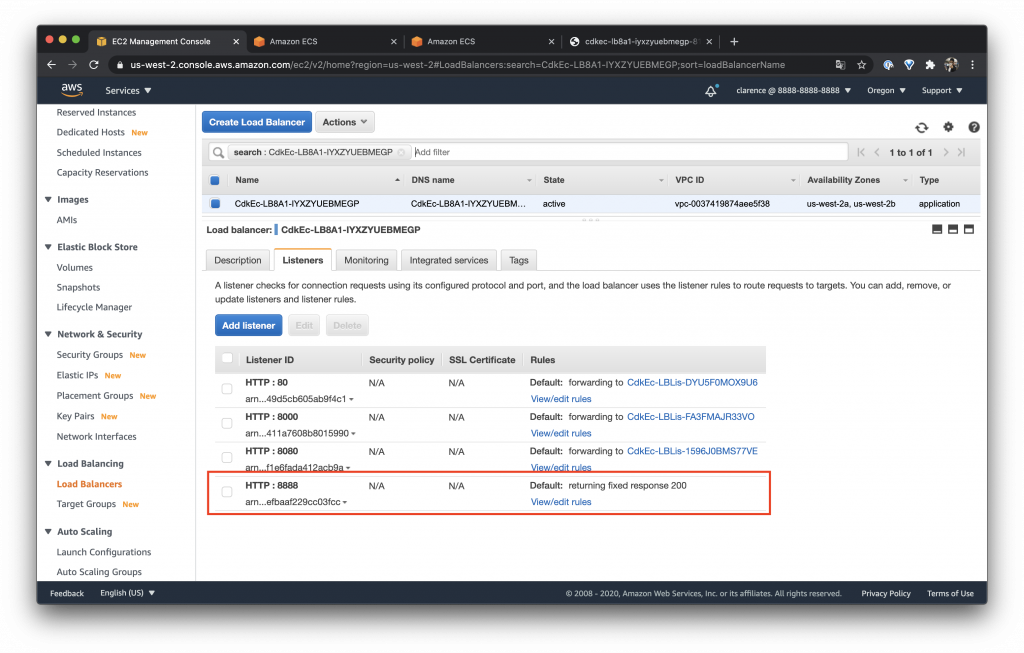Minimize the details pane with left layout icon

pyautogui.click(x=937, y=229)
